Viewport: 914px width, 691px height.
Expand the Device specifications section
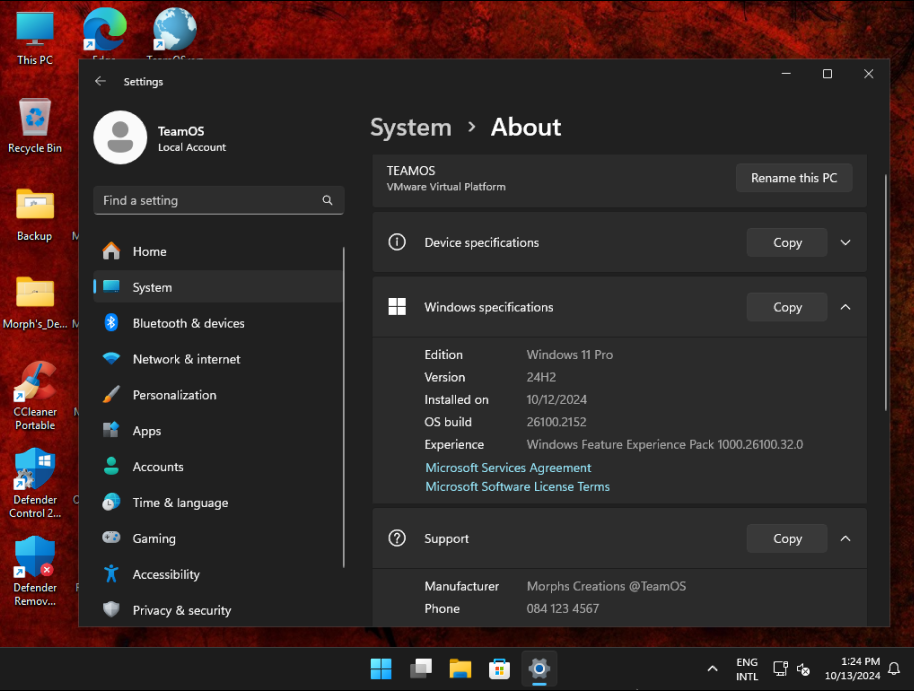[845, 242]
